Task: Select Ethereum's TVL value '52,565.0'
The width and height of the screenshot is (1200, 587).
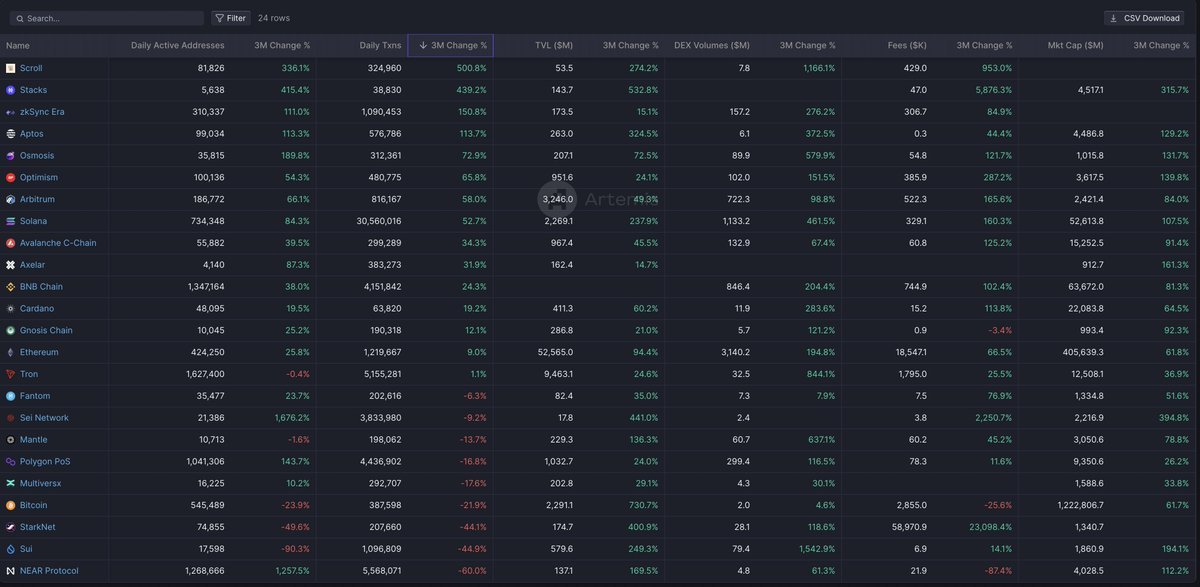Action: coord(555,352)
